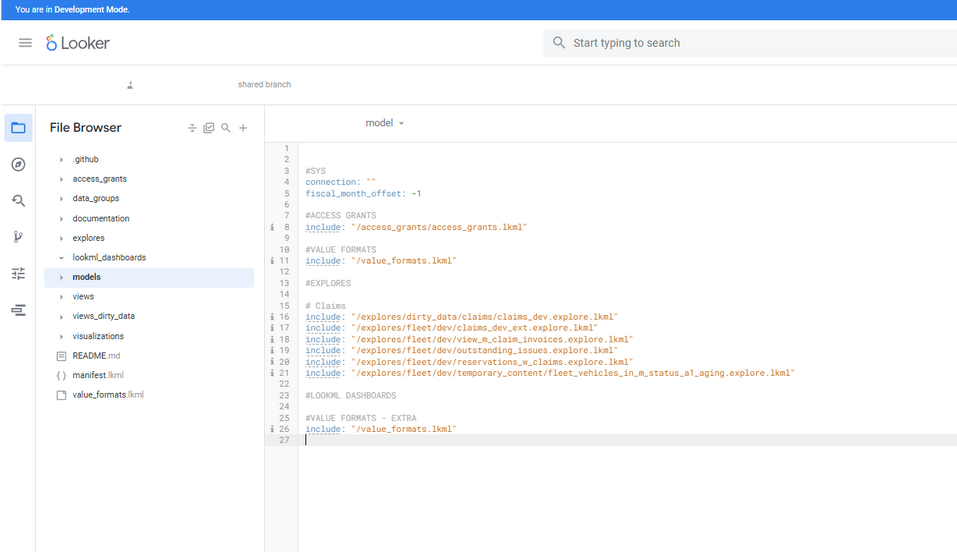Viewport: 957px width, 552px height.
Task: Click info marker on line 18
Action: tap(272, 340)
